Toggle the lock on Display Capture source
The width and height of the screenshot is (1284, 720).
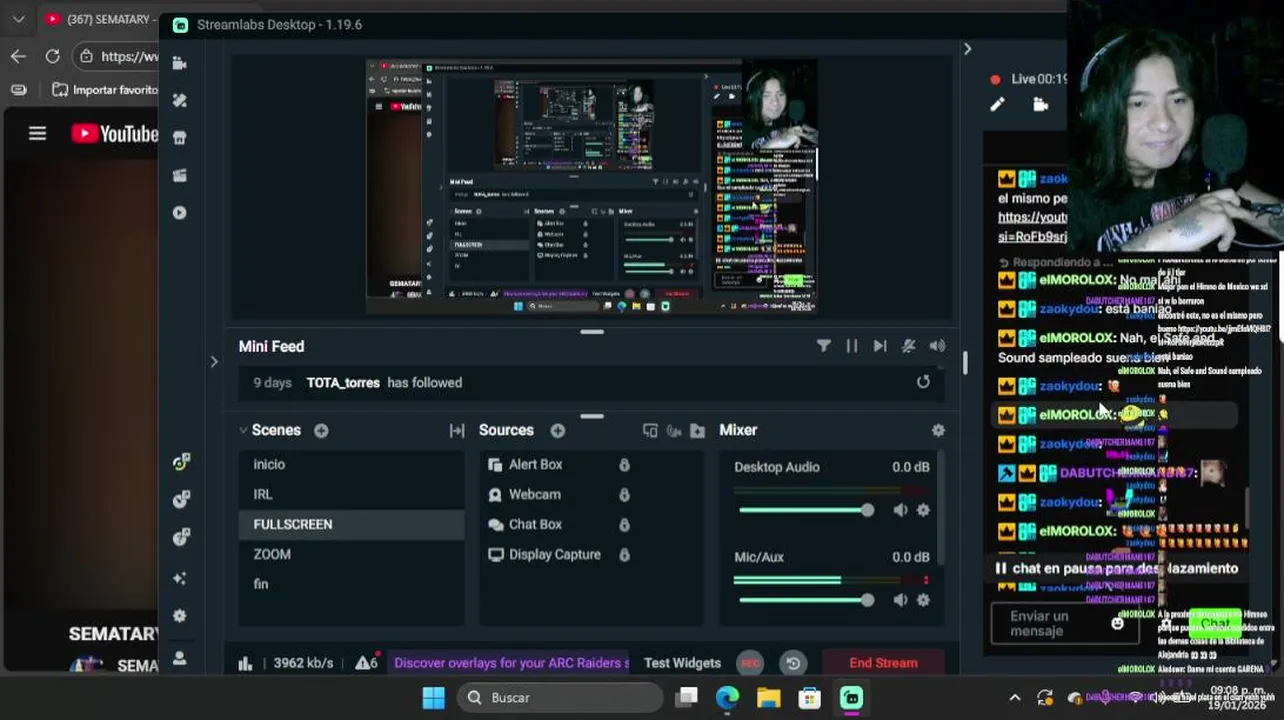tap(624, 554)
